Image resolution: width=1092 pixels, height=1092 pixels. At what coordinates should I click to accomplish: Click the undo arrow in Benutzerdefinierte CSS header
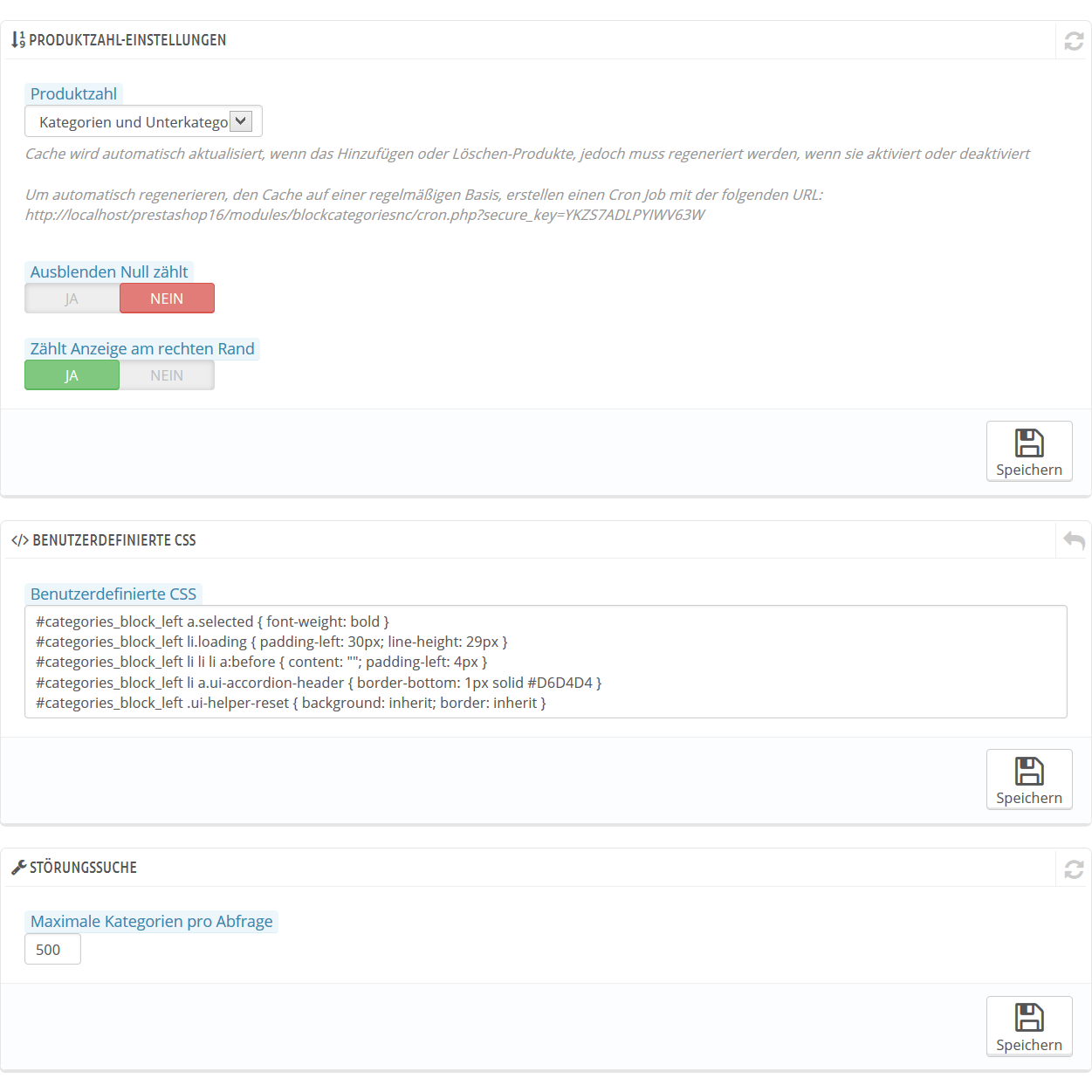[x=1074, y=541]
